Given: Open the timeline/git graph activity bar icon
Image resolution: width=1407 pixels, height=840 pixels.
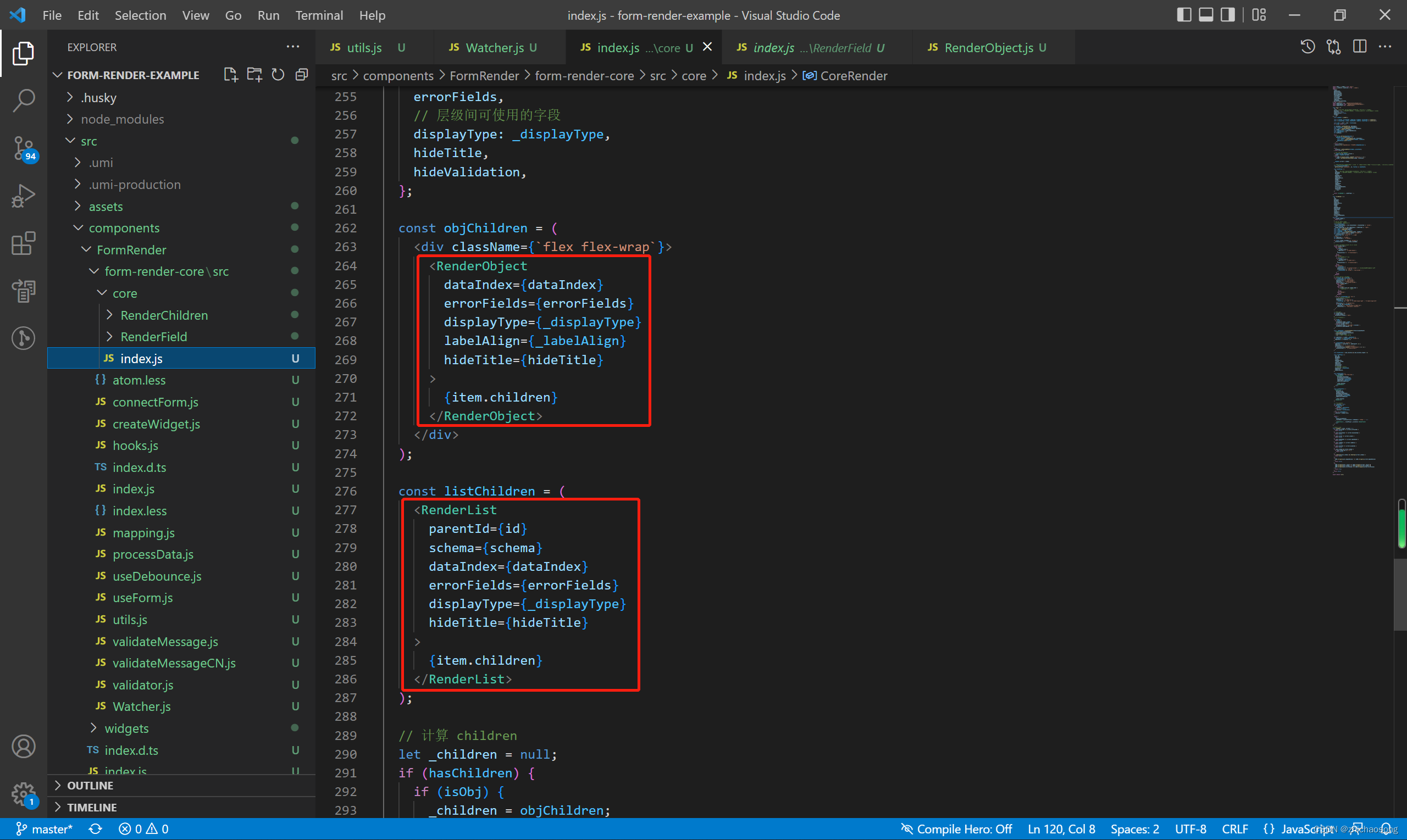Looking at the screenshot, I should tap(23, 338).
